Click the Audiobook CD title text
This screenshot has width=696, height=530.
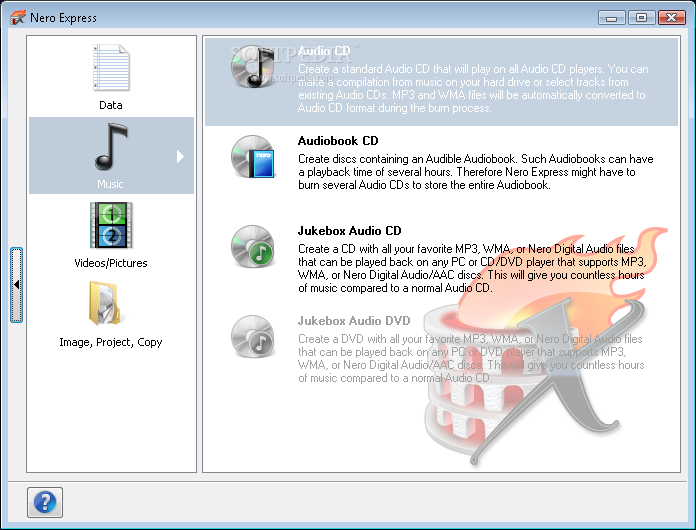click(337, 141)
